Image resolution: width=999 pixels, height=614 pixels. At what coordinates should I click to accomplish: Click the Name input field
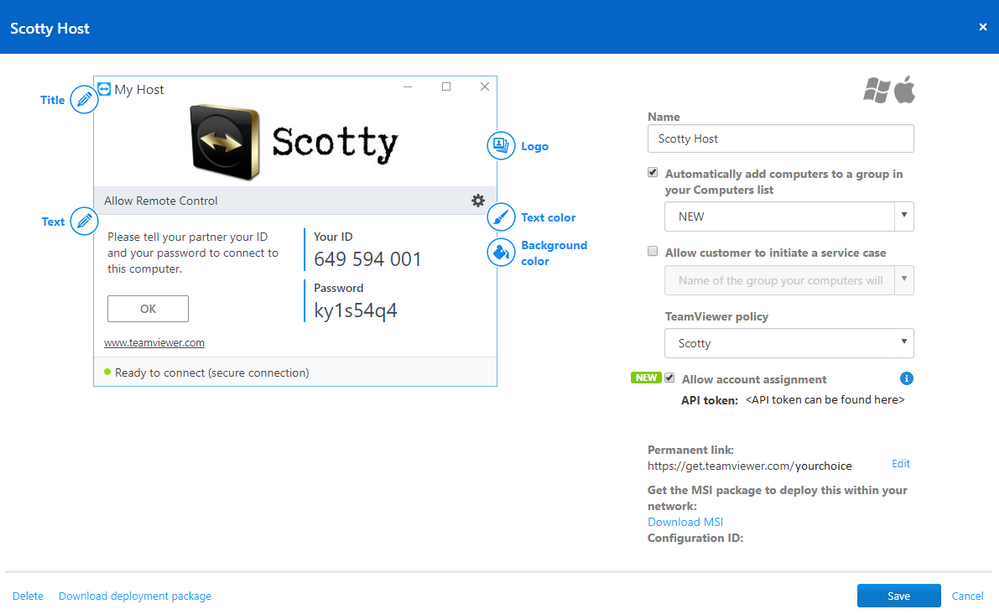[780, 139]
